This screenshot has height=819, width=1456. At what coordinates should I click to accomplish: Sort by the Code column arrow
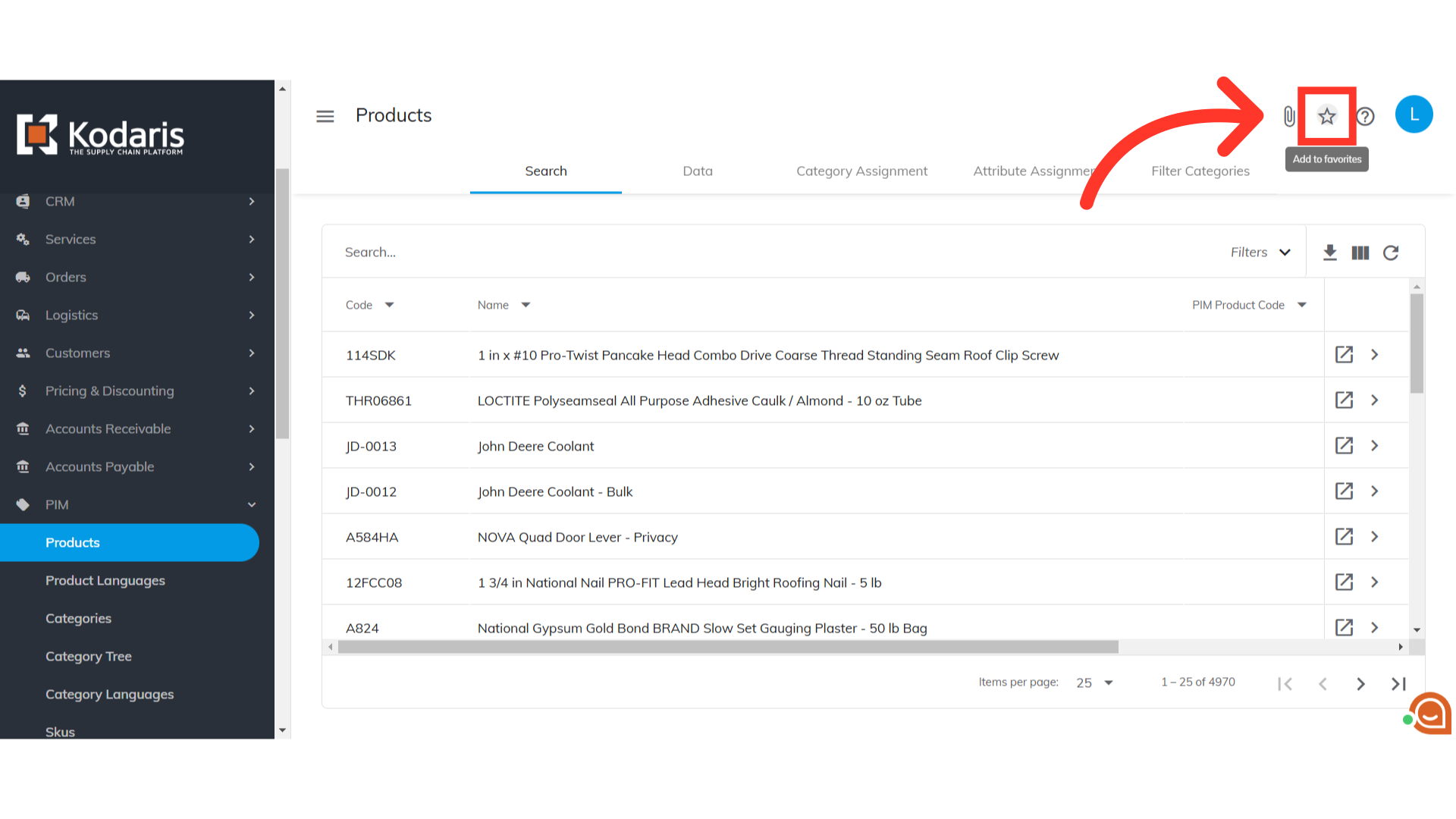point(389,305)
